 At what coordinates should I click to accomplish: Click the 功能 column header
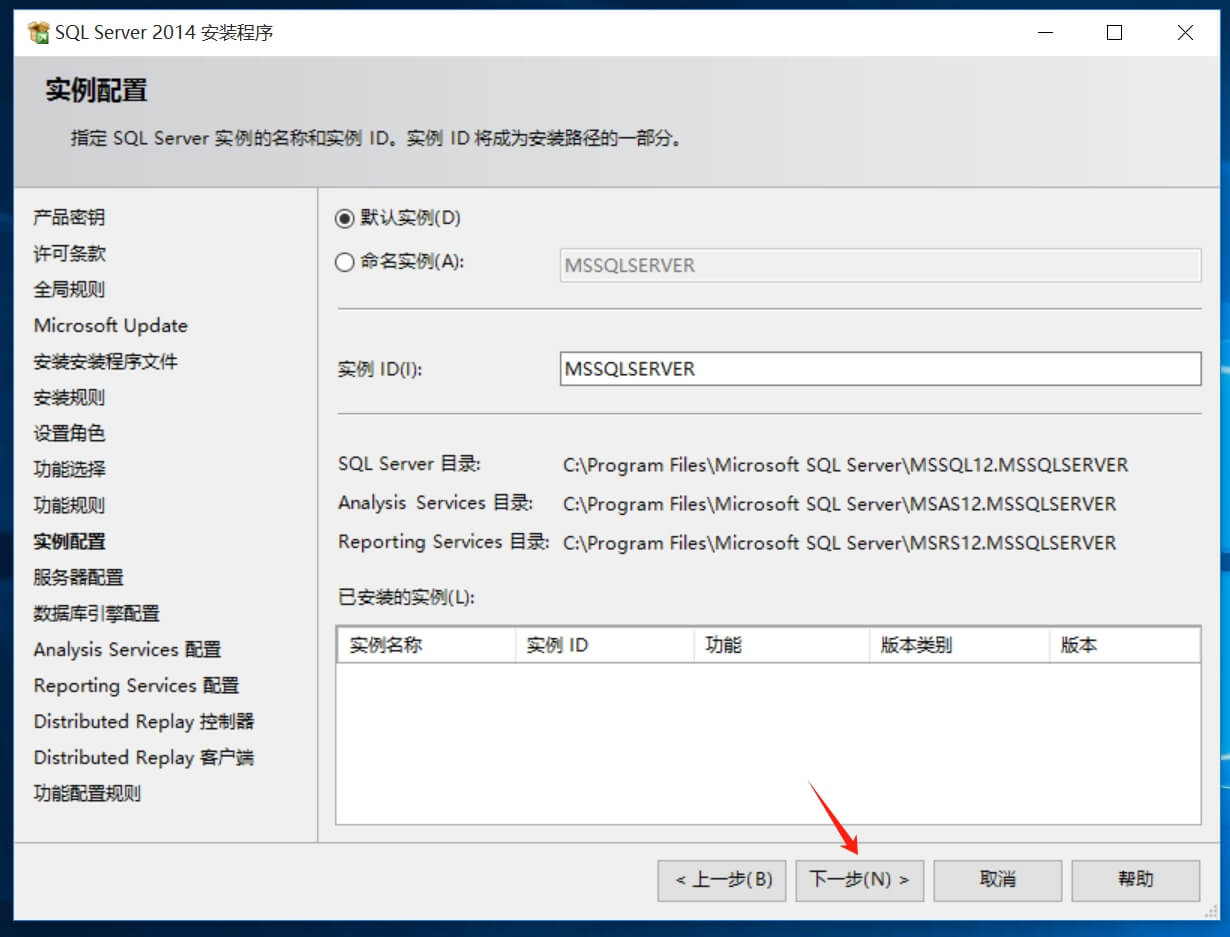pos(781,645)
